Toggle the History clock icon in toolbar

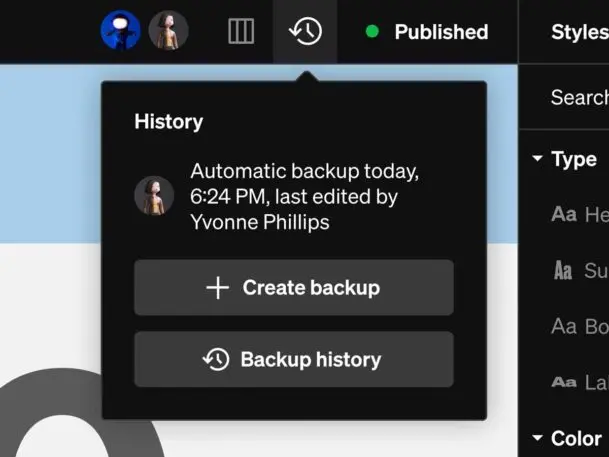tap(305, 31)
